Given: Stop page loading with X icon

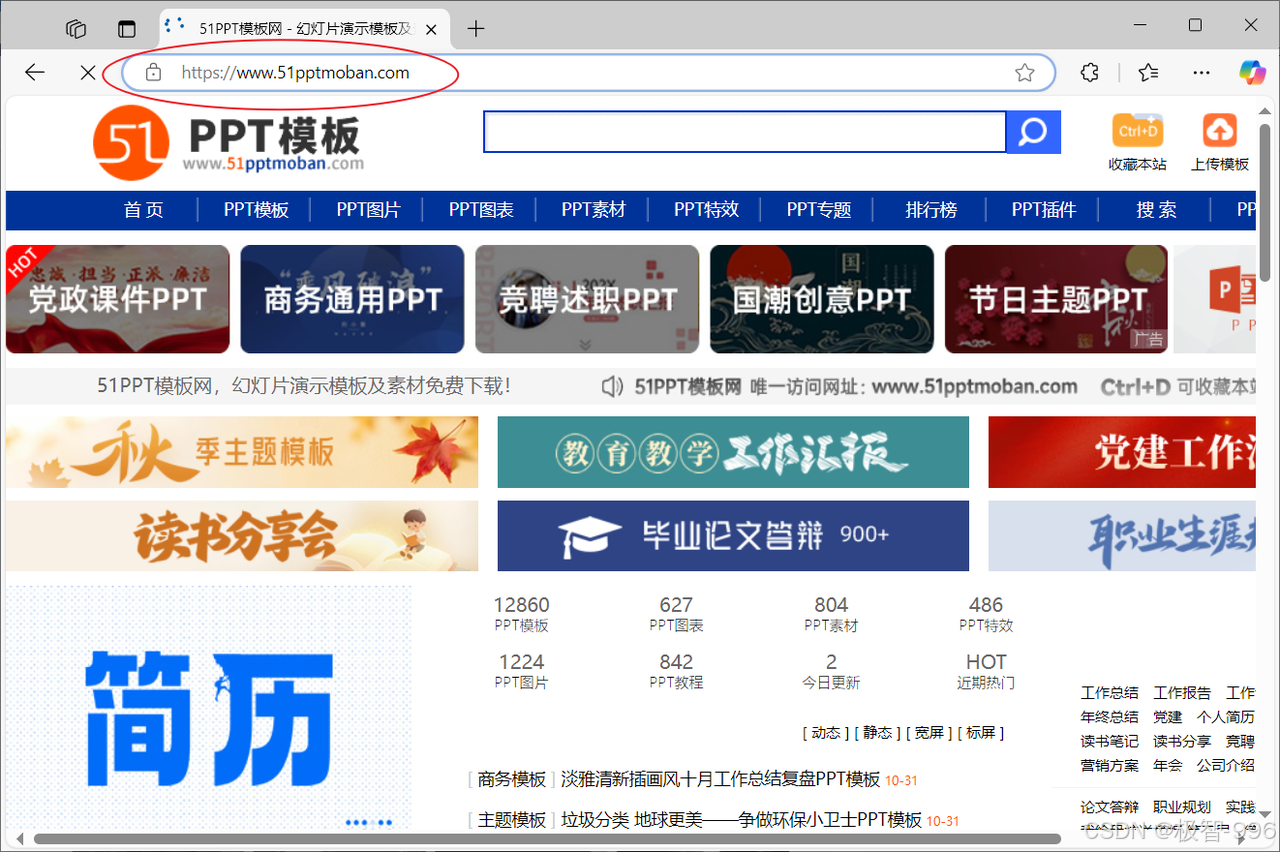Looking at the screenshot, I should pyautogui.click(x=88, y=72).
